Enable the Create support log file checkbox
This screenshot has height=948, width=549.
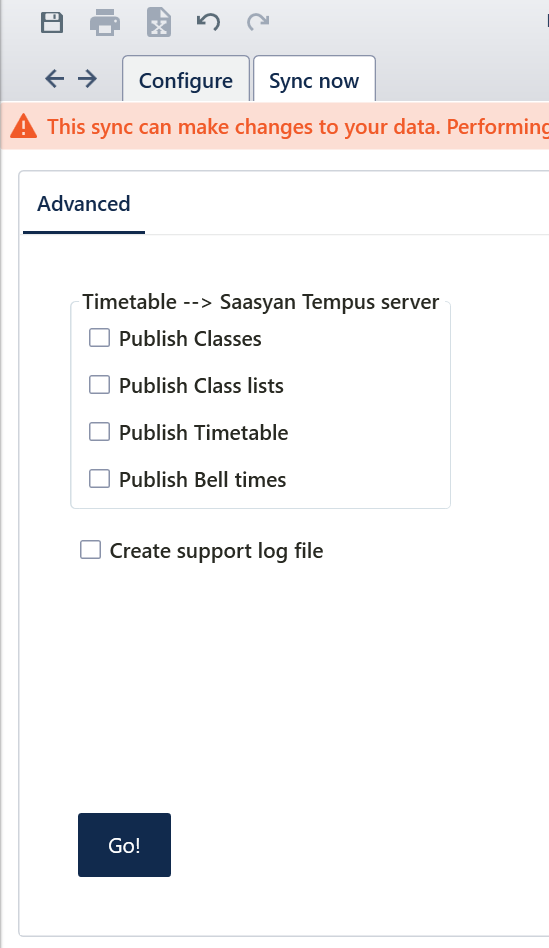(x=90, y=550)
